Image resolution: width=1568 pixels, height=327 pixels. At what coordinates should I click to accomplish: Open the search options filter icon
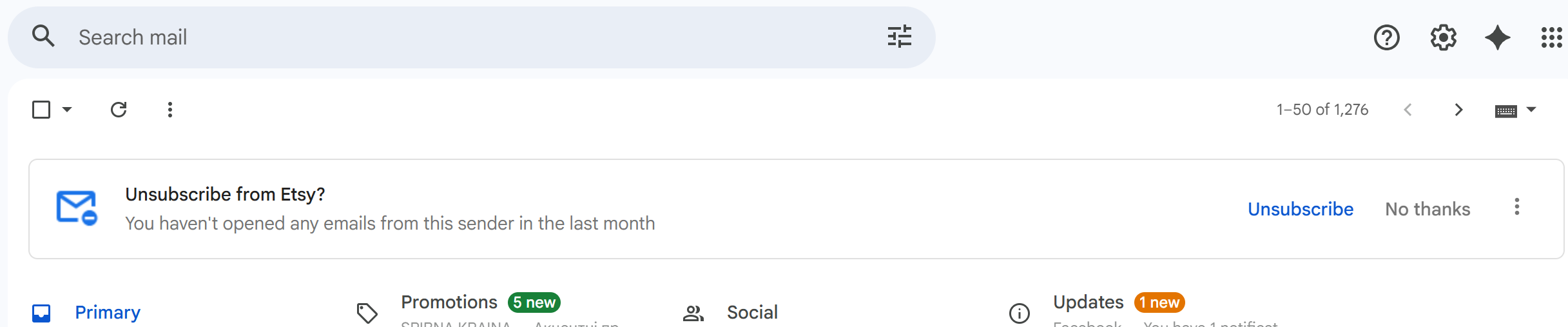pos(899,37)
